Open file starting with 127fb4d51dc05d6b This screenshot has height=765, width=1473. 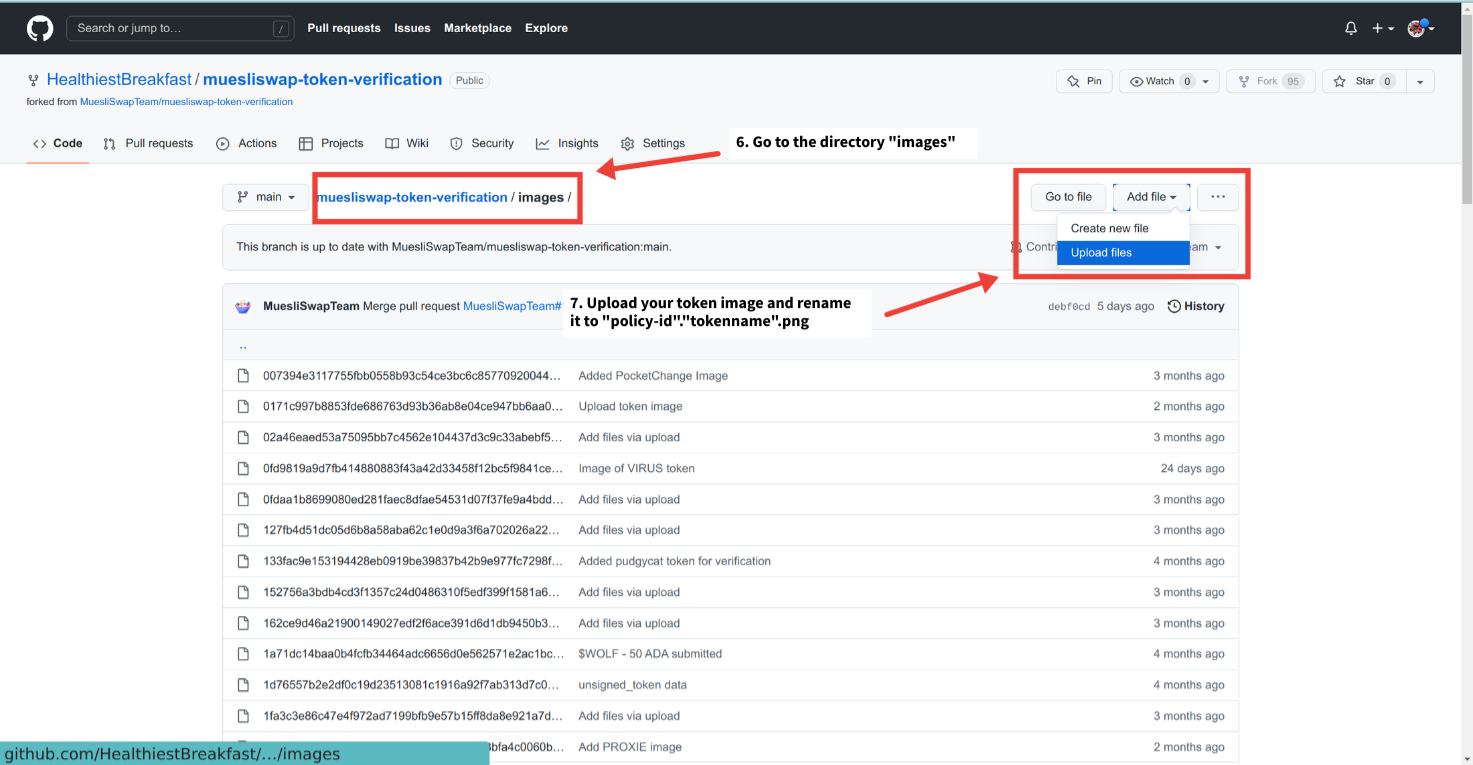point(413,531)
